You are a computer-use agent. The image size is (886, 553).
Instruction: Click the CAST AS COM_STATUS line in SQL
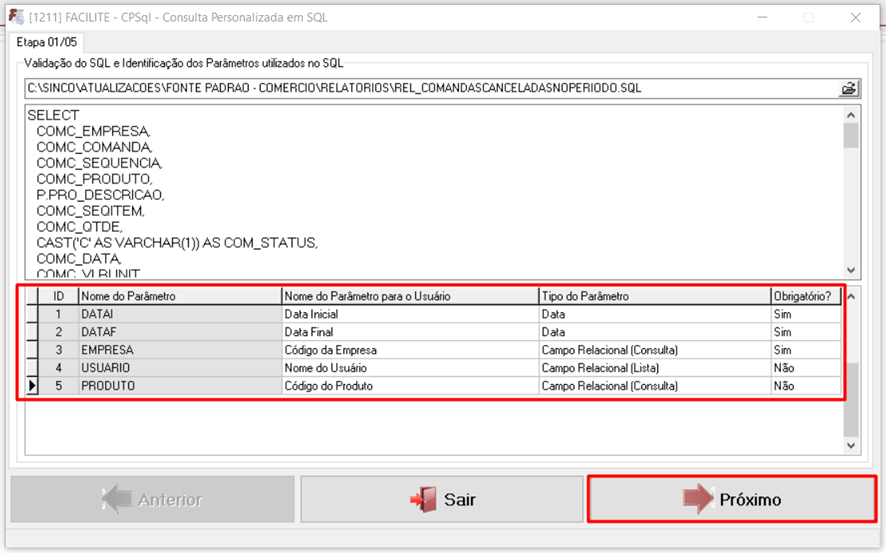177,243
